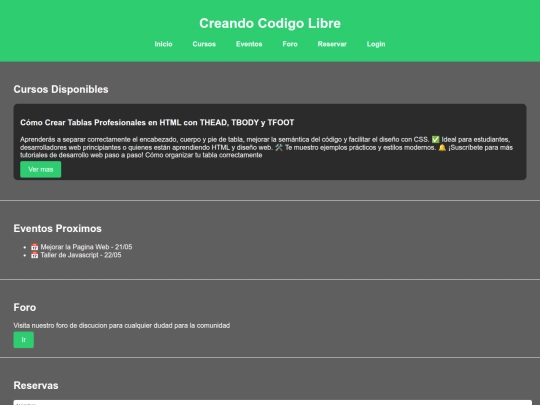Click the Ir button under Foro

[24, 340]
